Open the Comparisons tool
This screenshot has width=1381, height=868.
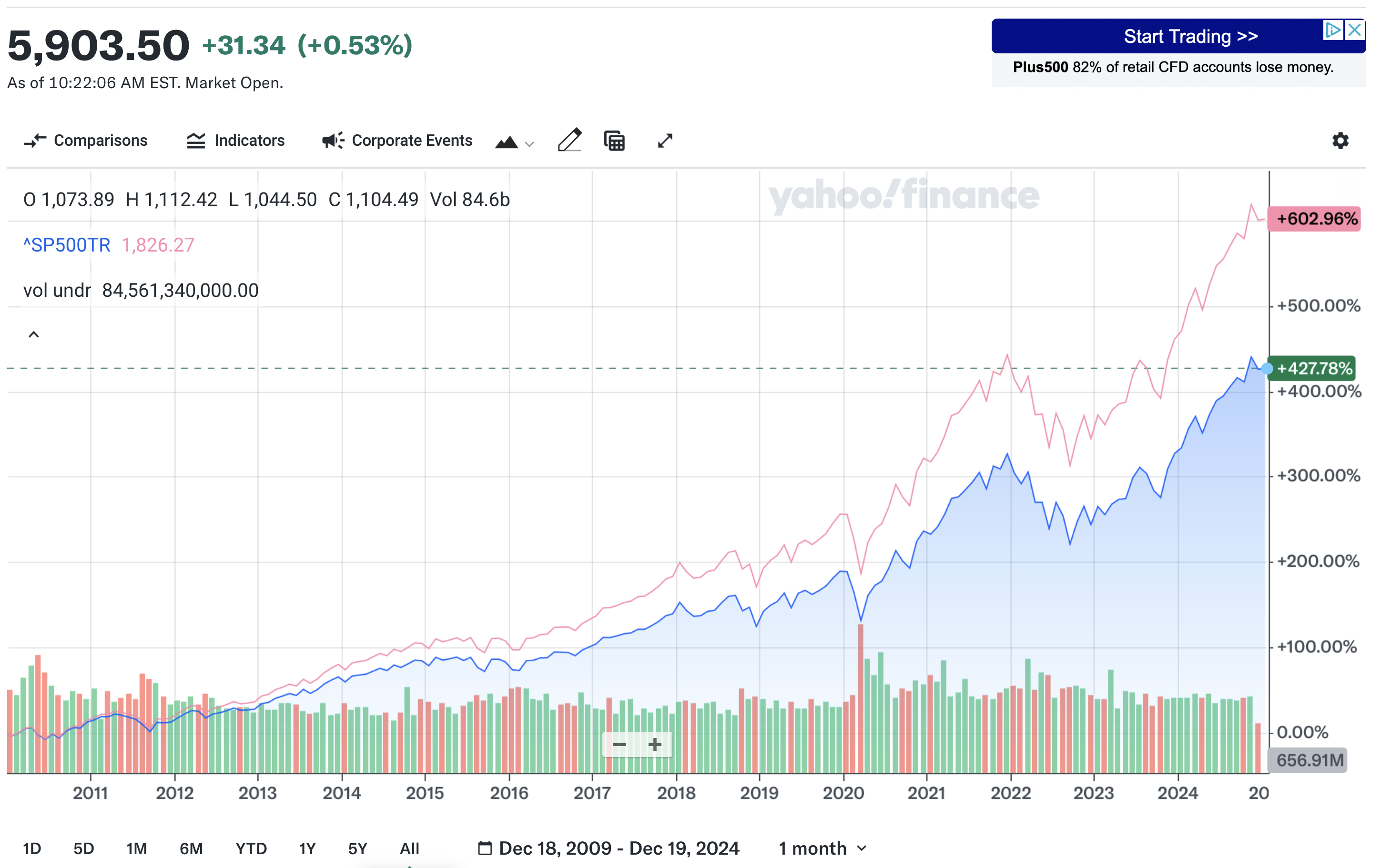(x=86, y=141)
